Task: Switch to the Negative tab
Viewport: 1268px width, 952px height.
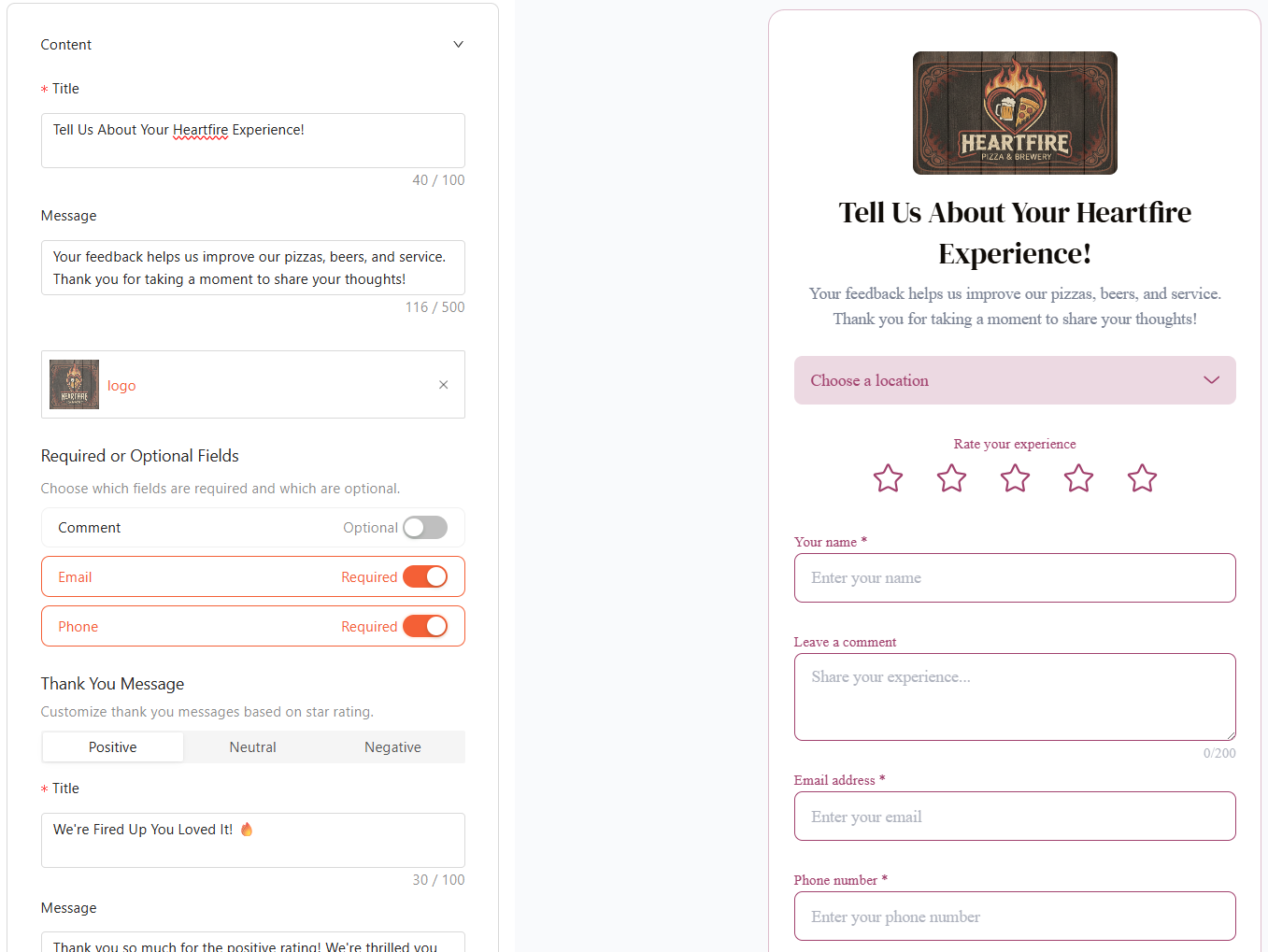Action: (392, 747)
